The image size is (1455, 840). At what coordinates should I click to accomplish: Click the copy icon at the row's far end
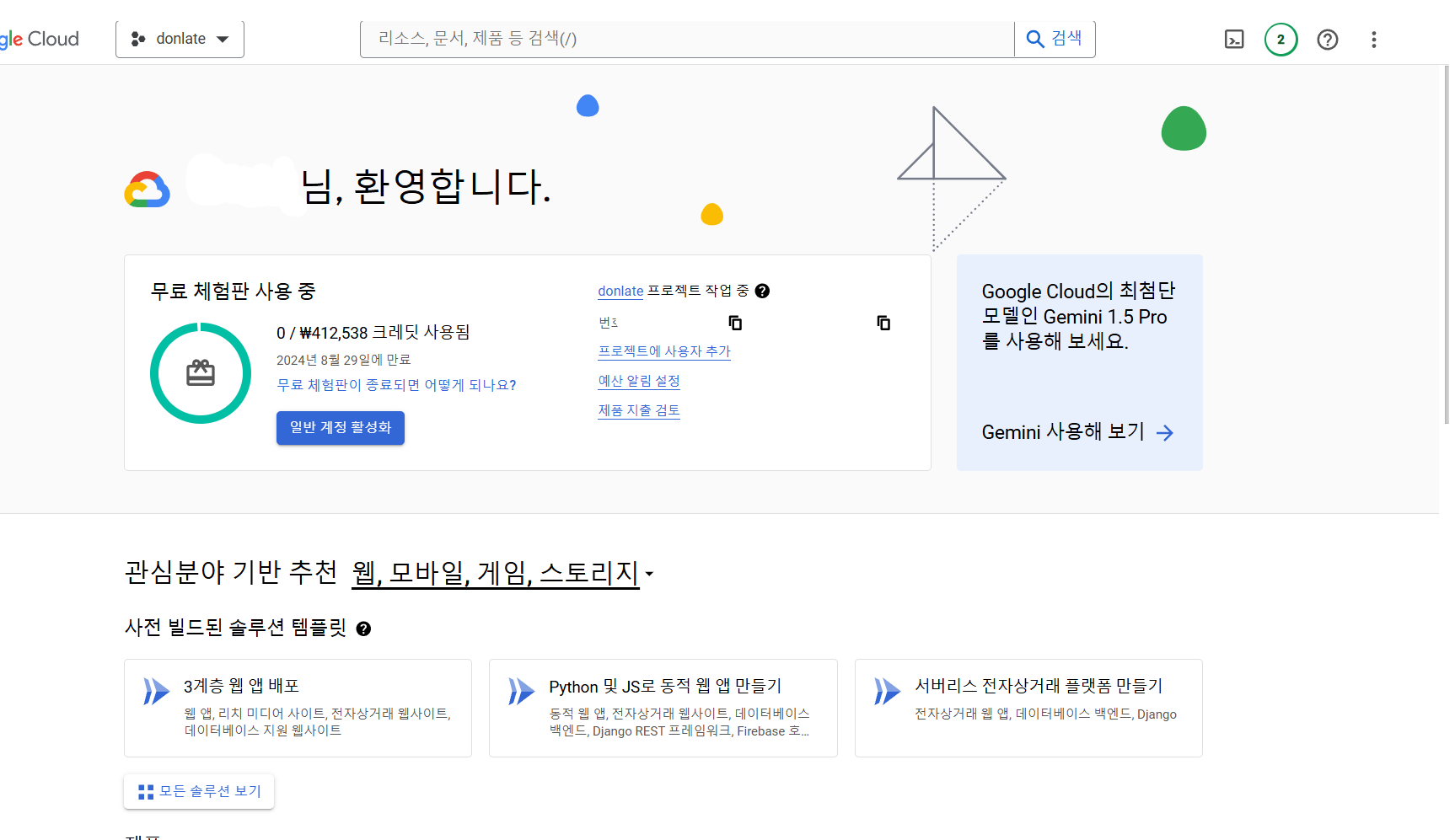pyautogui.click(x=883, y=323)
